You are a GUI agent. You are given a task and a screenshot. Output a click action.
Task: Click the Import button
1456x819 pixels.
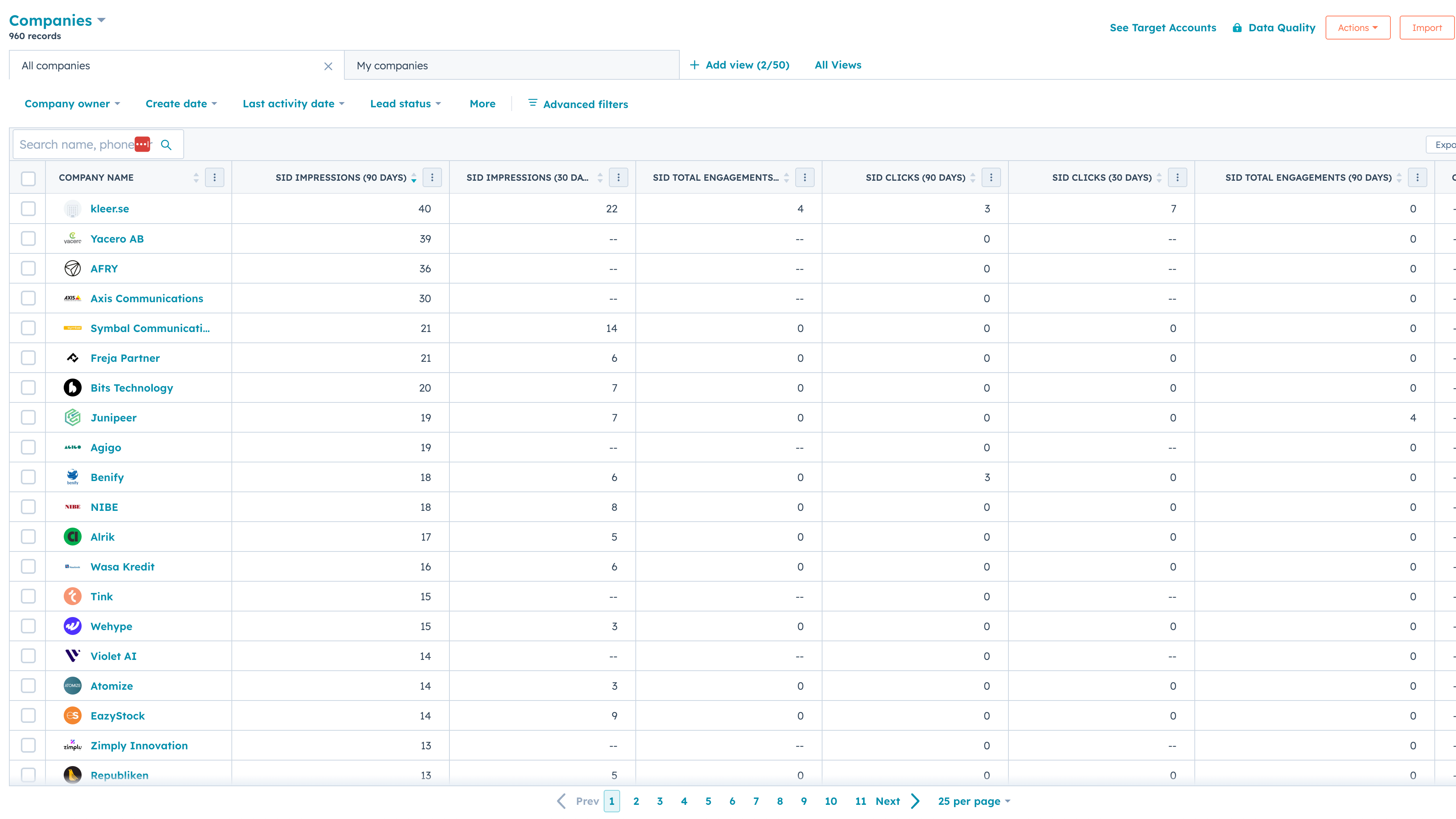(x=1427, y=27)
